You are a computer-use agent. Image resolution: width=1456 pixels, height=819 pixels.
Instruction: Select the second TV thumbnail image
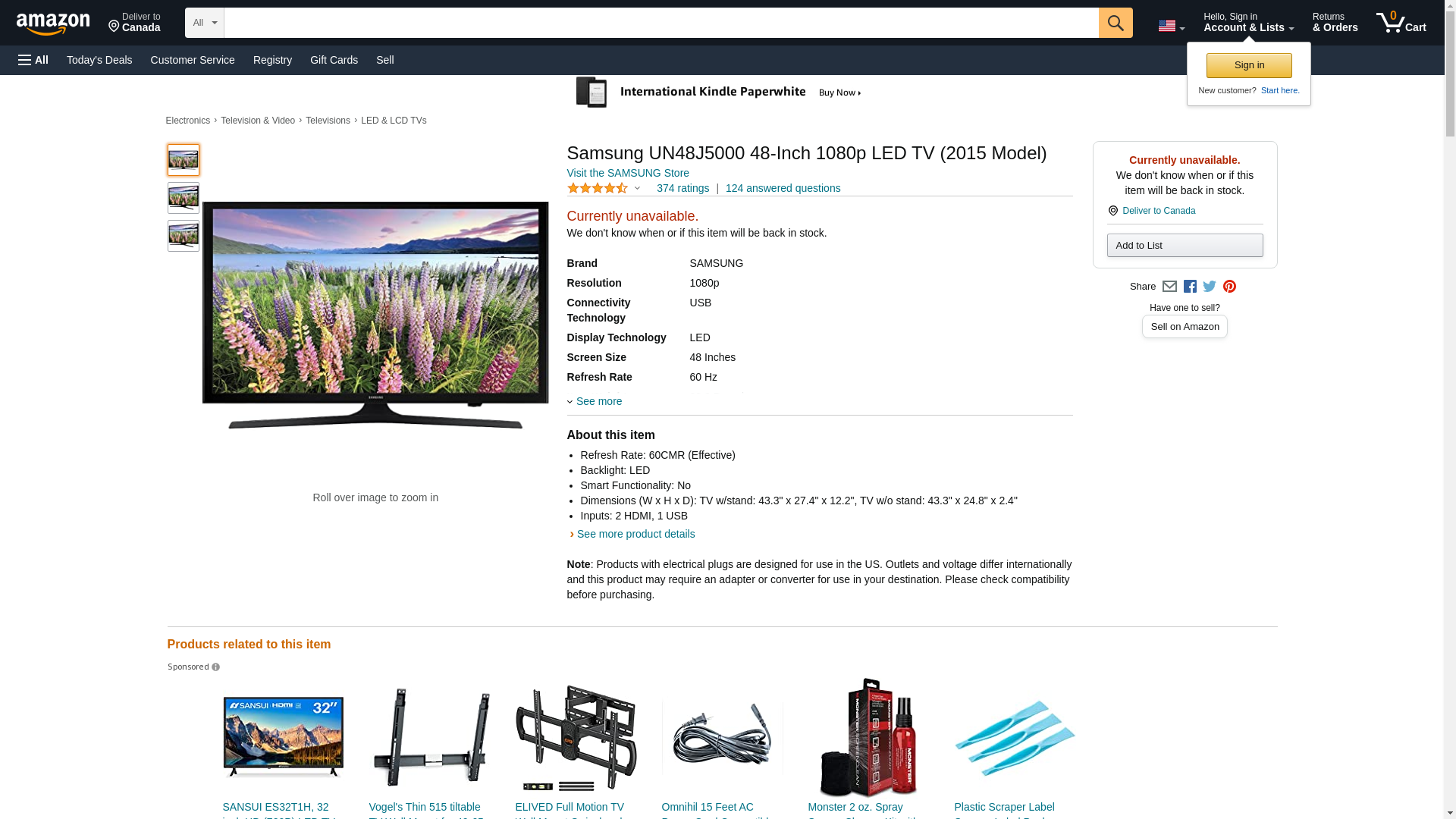tap(184, 198)
